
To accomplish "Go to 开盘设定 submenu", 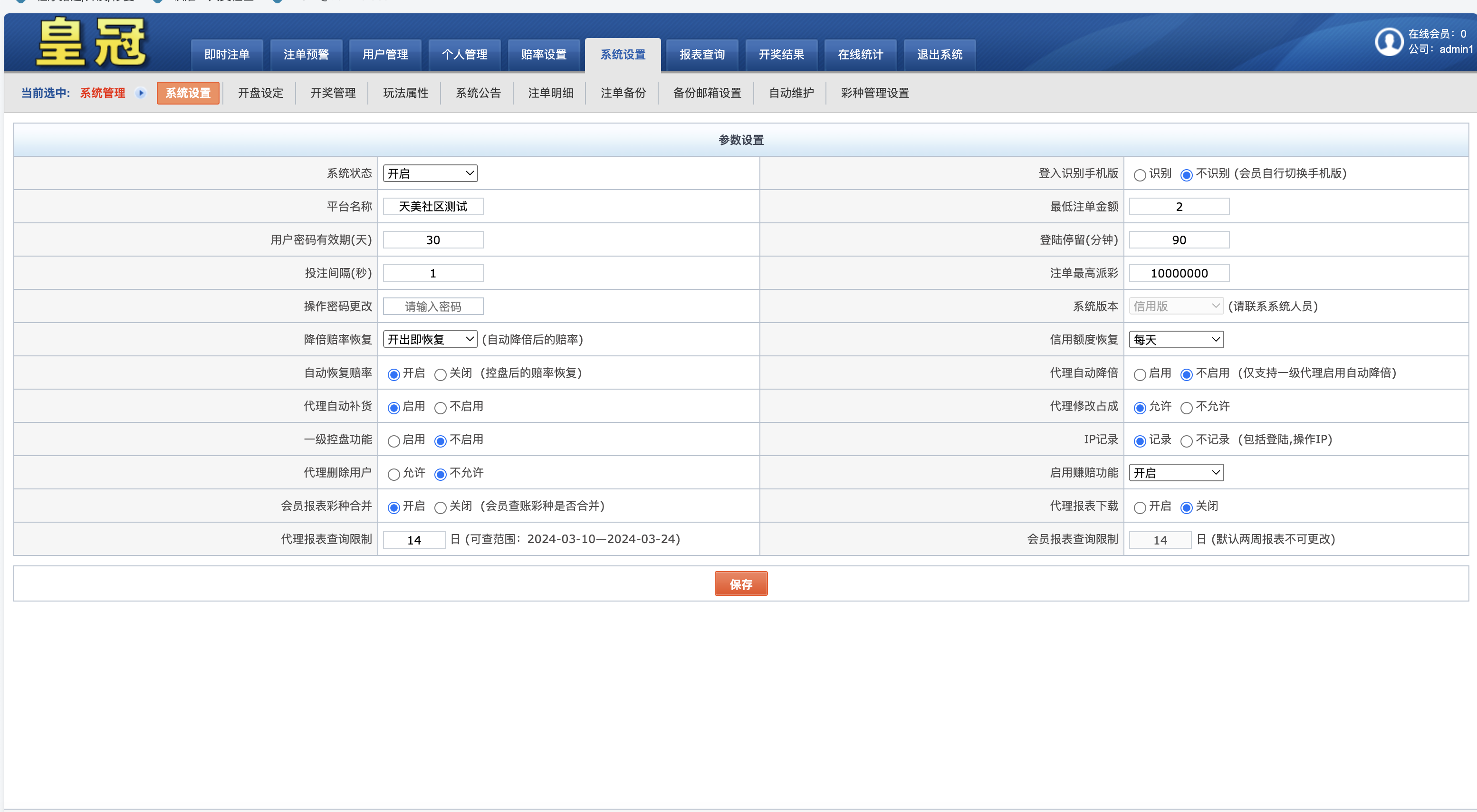I will (260, 93).
